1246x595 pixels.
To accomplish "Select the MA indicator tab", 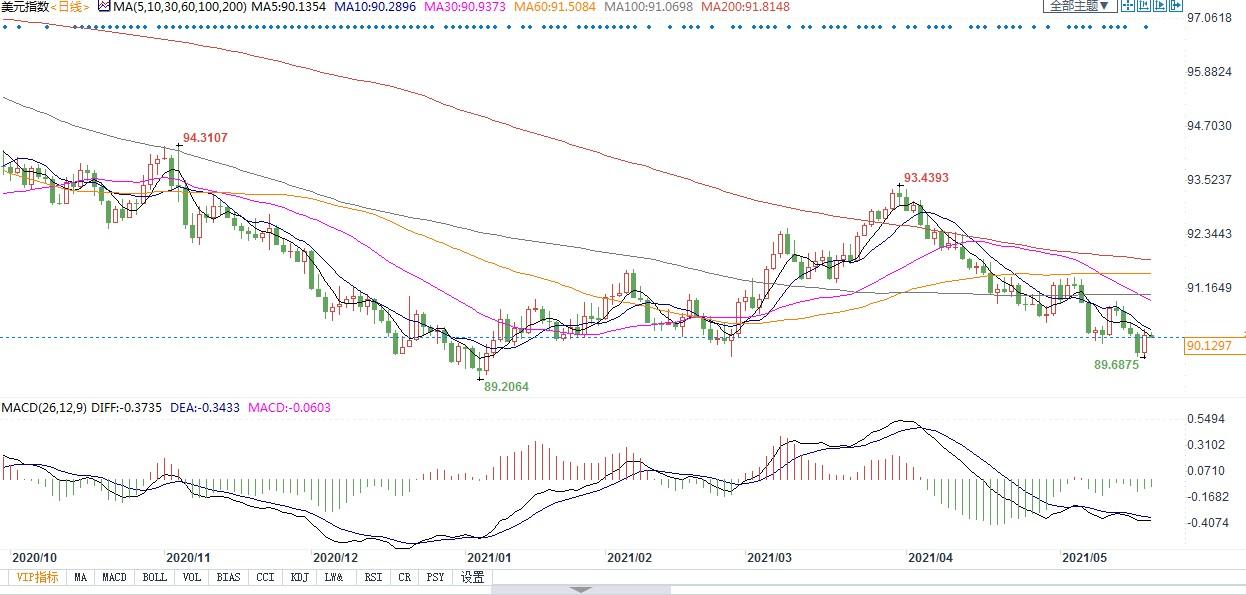I will coord(80,577).
